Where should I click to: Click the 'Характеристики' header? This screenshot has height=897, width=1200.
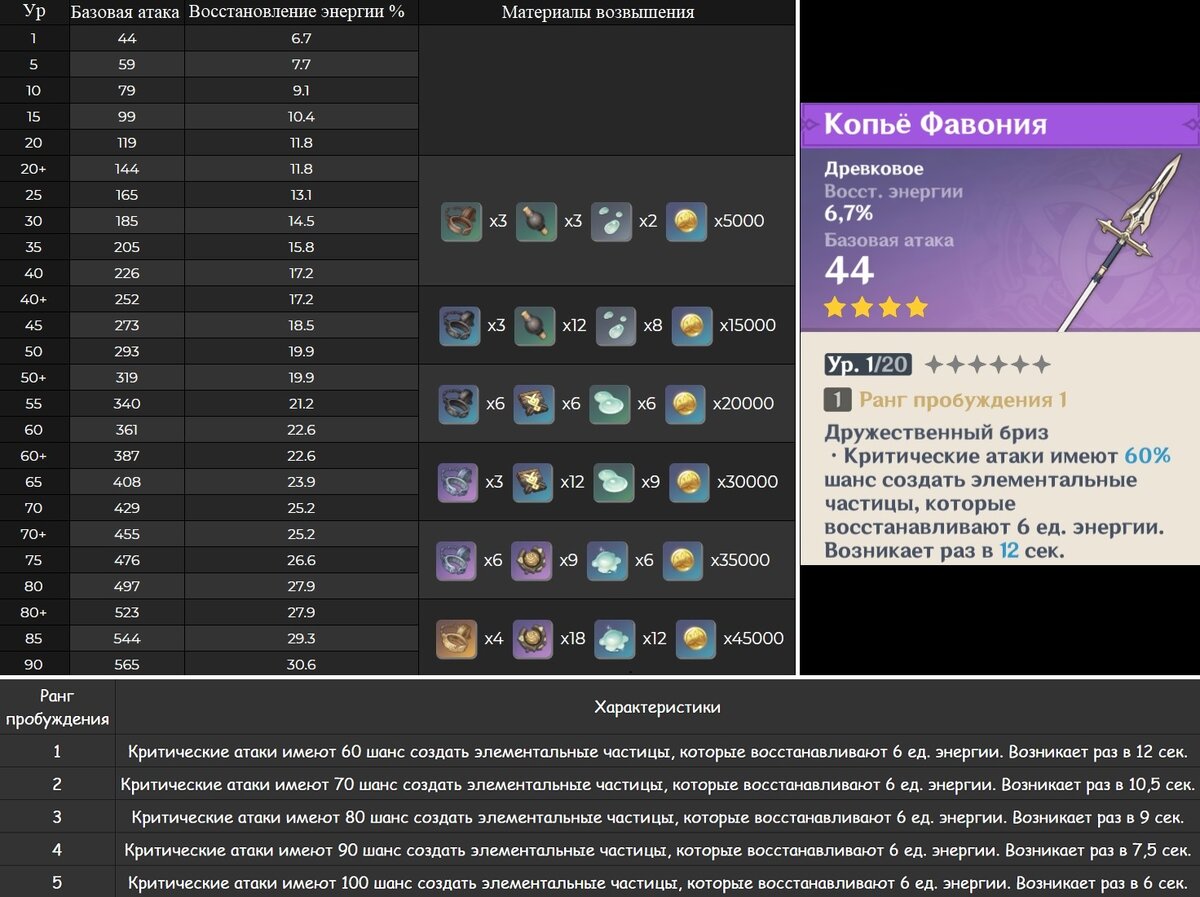pyautogui.click(x=657, y=707)
